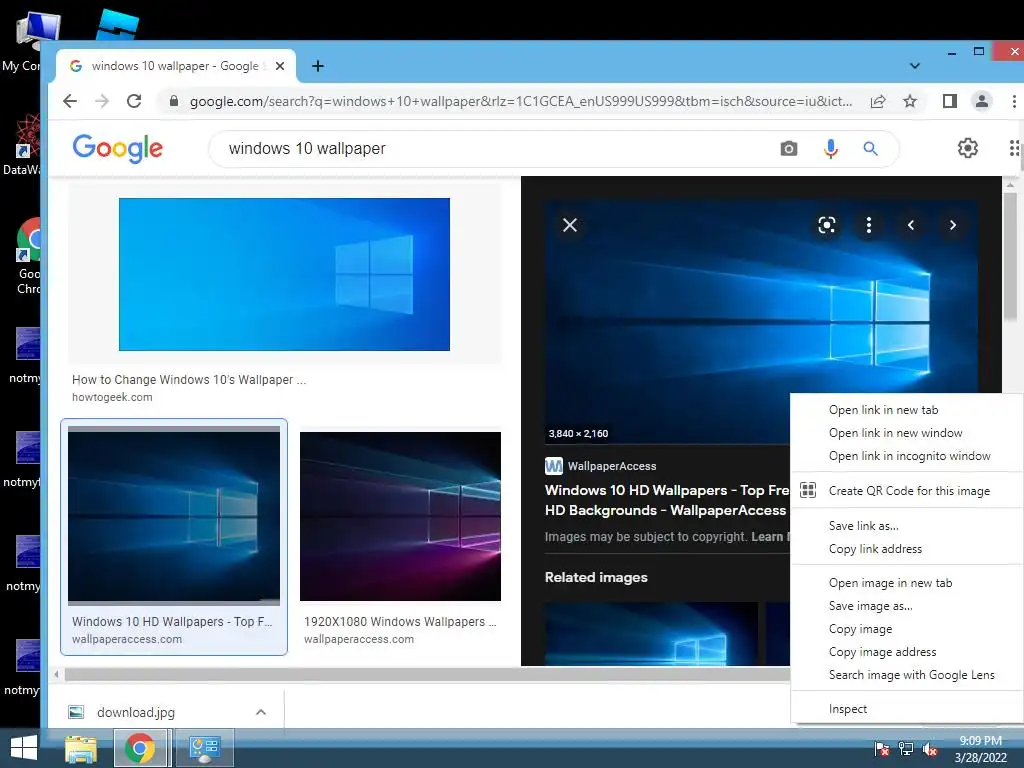Screen dimensions: 1024x768
Task: Click the lock icon in address bar
Action: (x=174, y=101)
